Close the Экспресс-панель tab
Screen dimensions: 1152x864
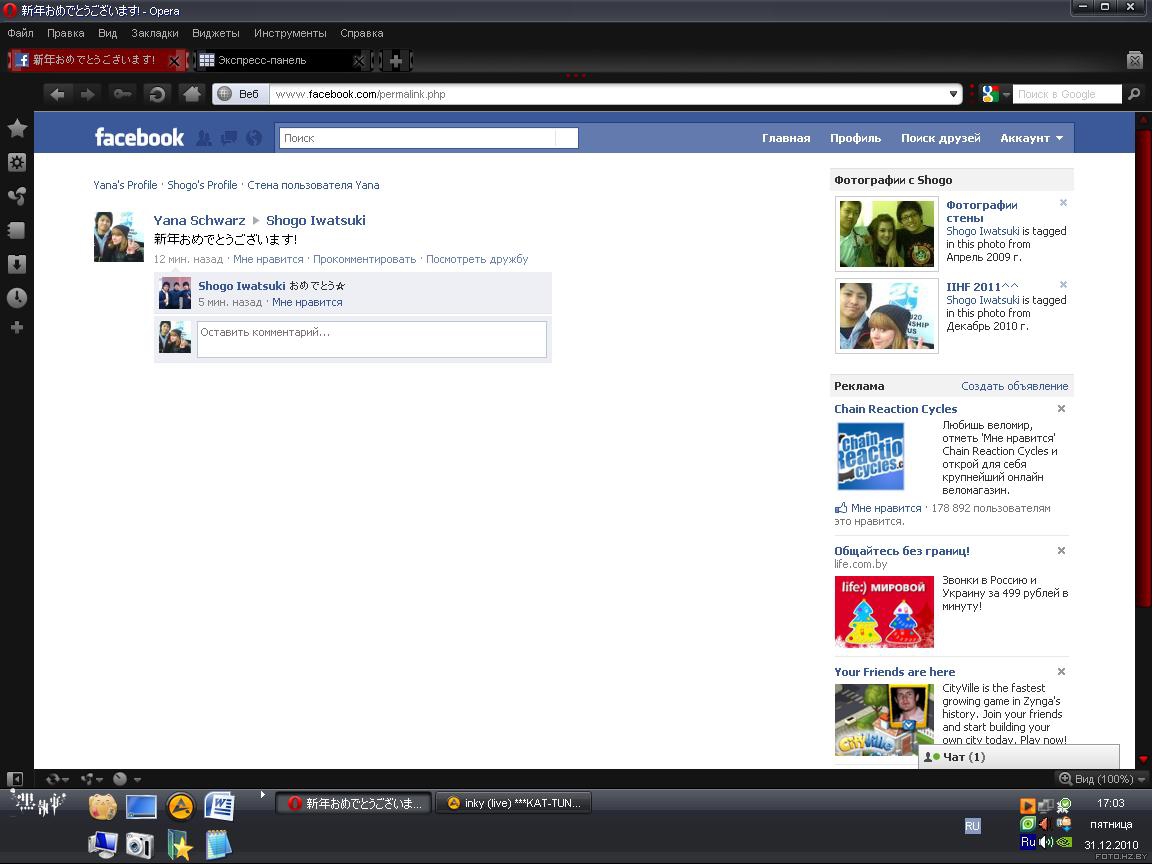tap(359, 61)
